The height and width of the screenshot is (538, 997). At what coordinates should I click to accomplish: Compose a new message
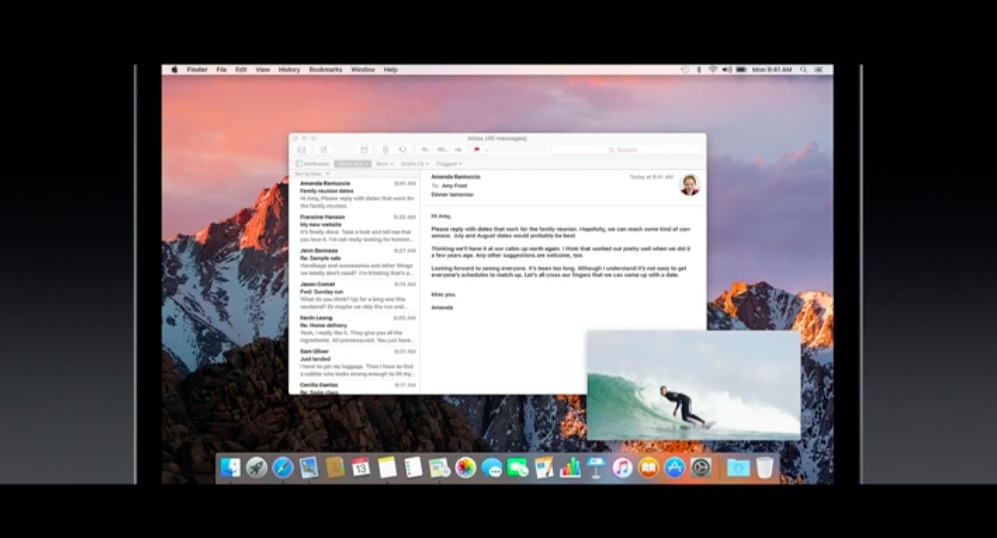[323, 150]
